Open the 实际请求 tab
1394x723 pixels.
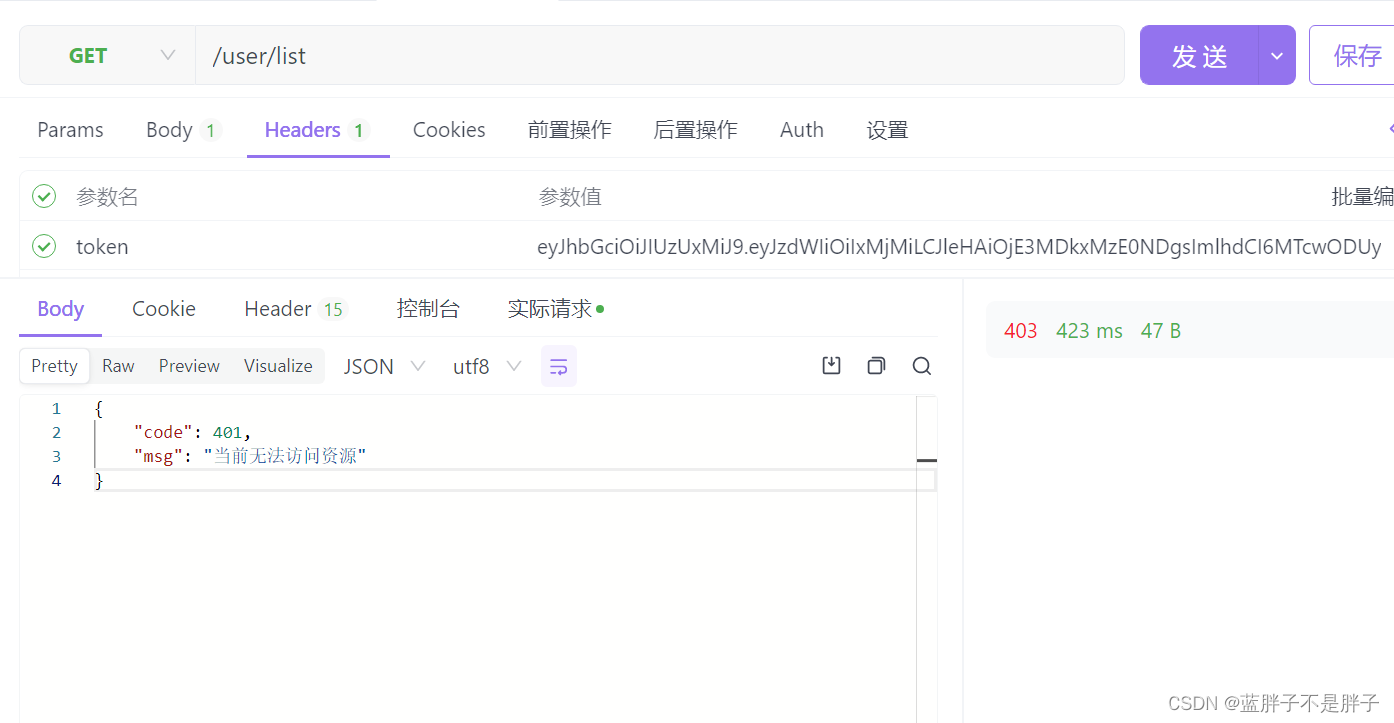point(555,309)
